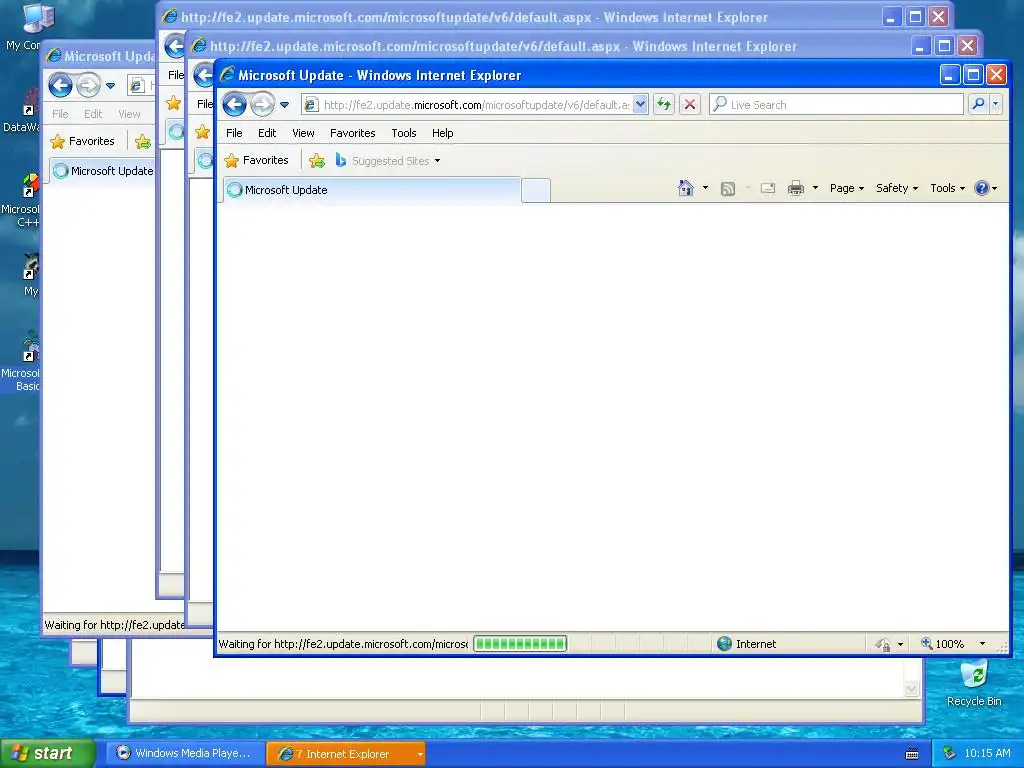Click back button in leftmost Microsoft Update window
The width and height of the screenshot is (1024, 768).
click(60, 85)
